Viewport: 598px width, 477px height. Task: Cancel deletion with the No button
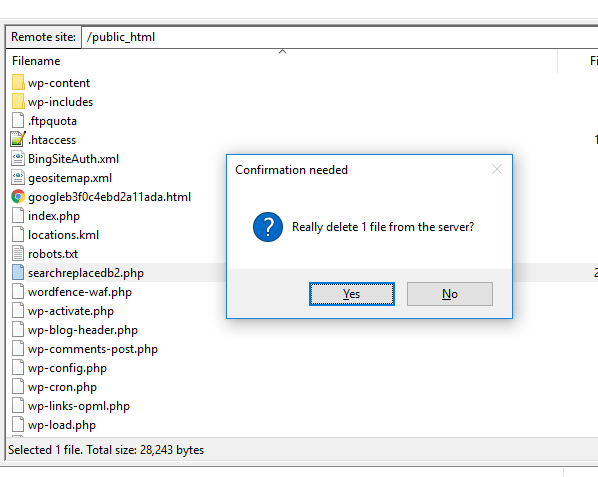pyautogui.click(x=450, y=294)
